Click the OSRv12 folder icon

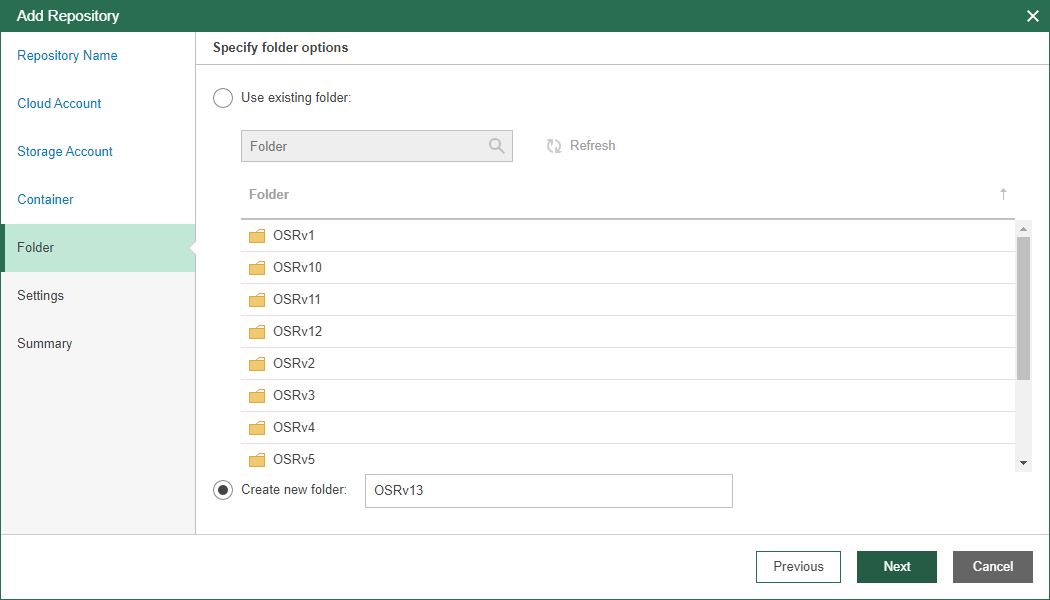(x=257, y=332)
